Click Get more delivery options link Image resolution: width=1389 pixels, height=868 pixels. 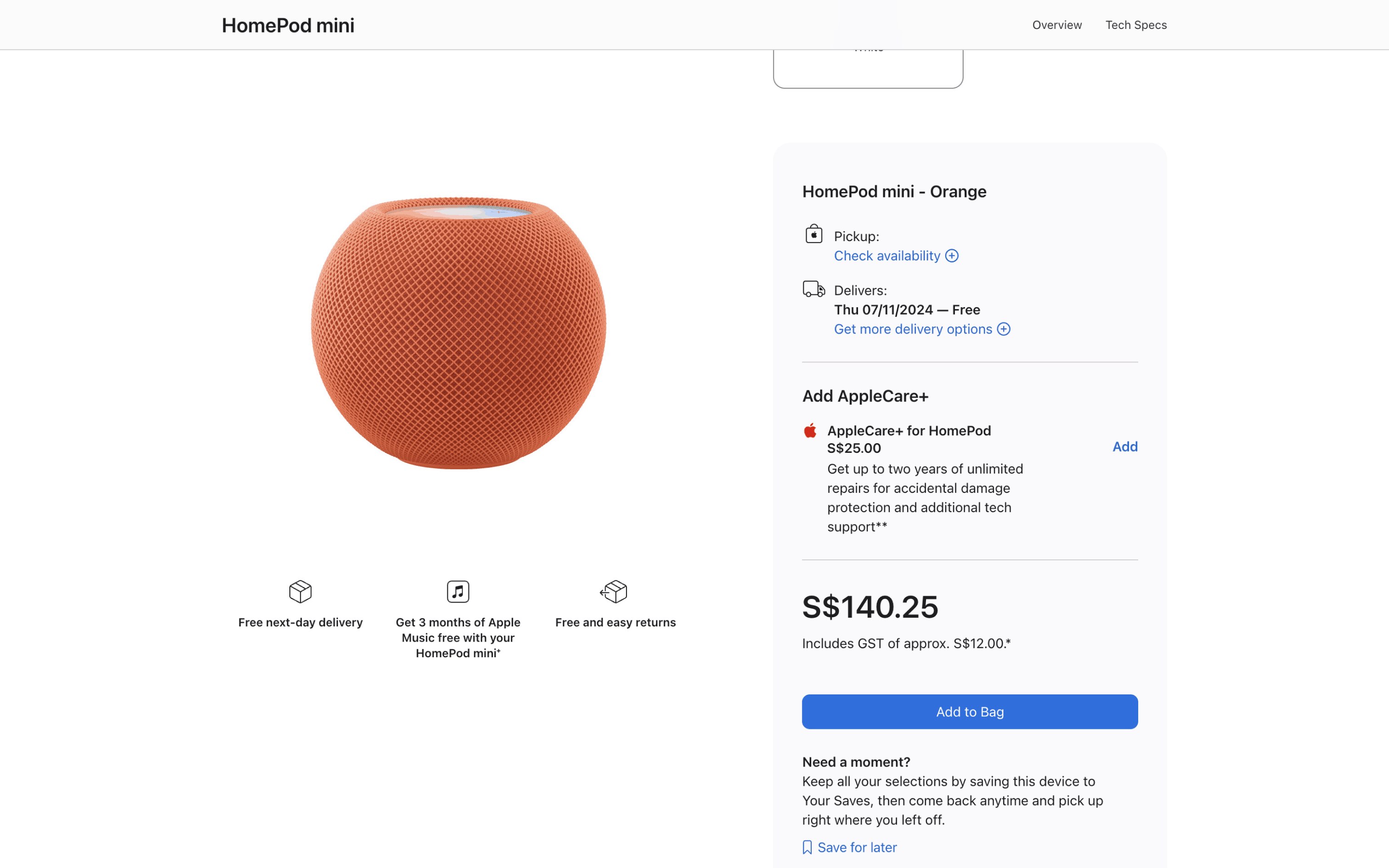coord(913,329)
